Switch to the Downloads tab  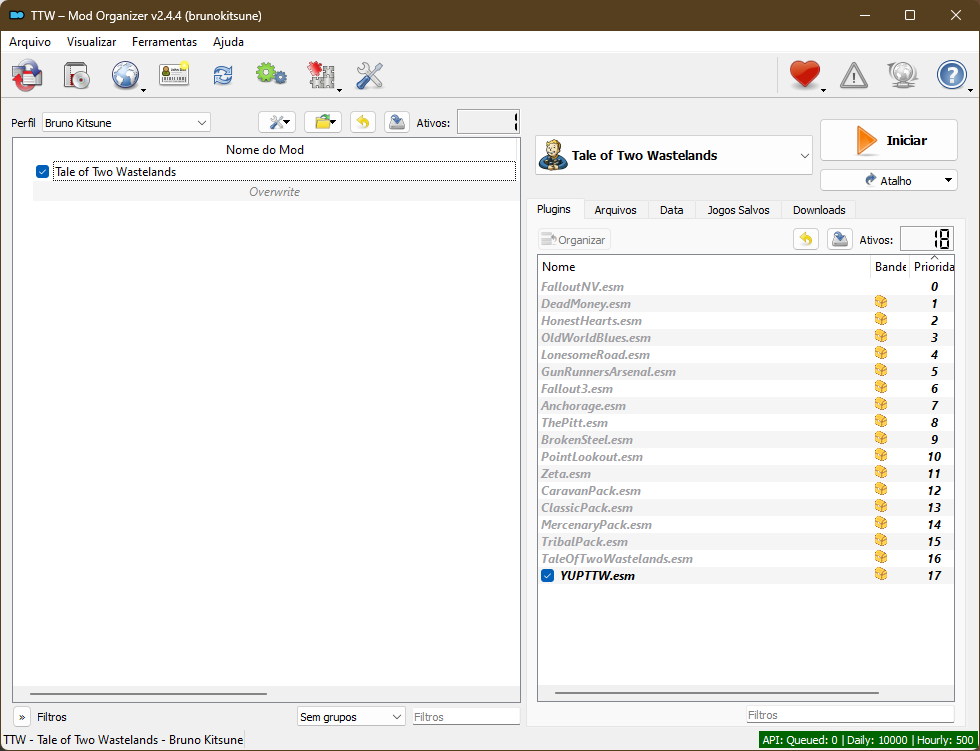click(819, 210)
